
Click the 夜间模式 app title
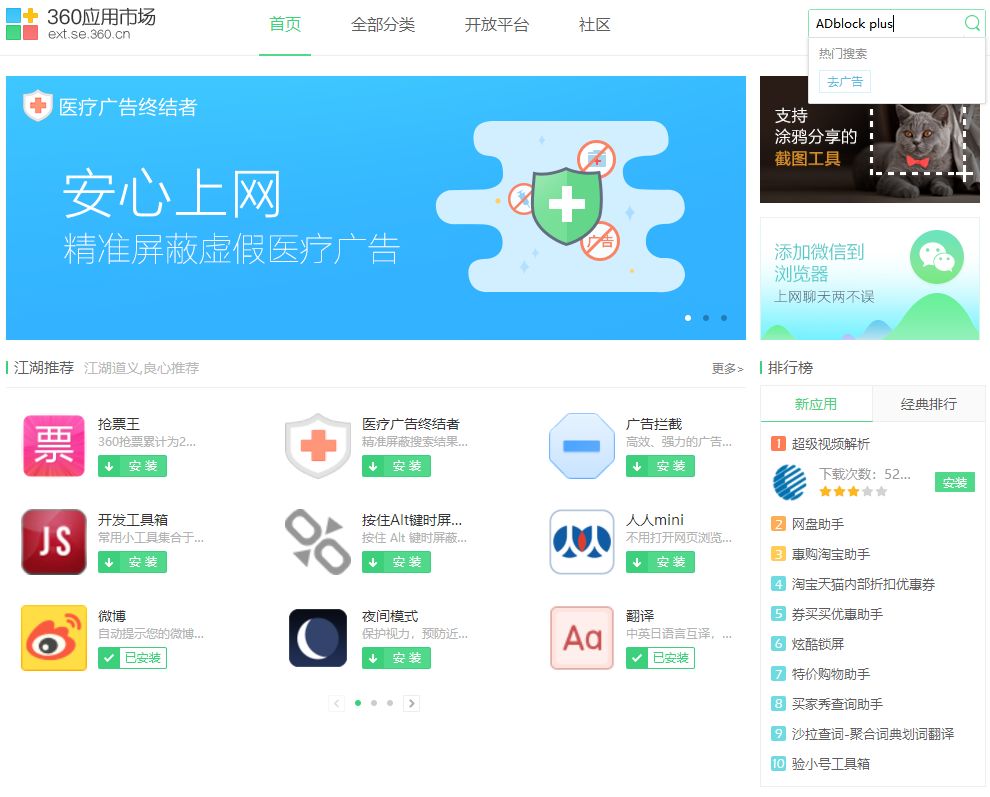[390, 616]
